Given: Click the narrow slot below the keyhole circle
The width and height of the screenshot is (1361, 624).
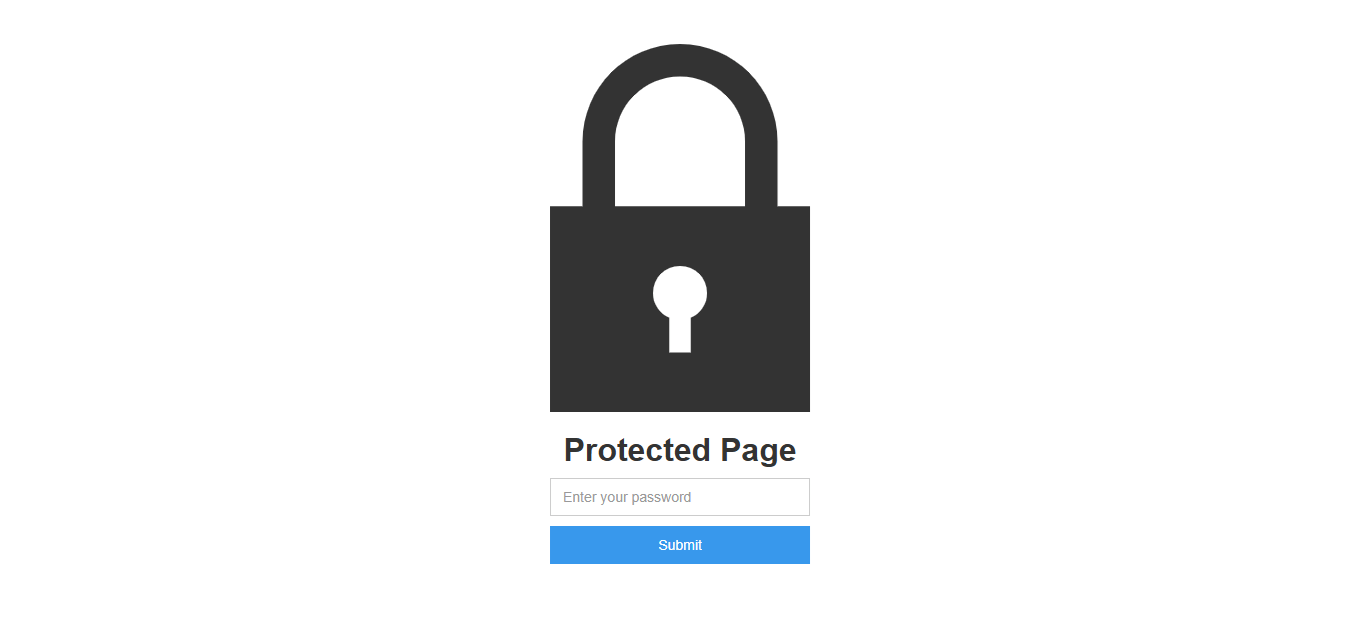Looking at the screenshot, I should pos(680,335).
